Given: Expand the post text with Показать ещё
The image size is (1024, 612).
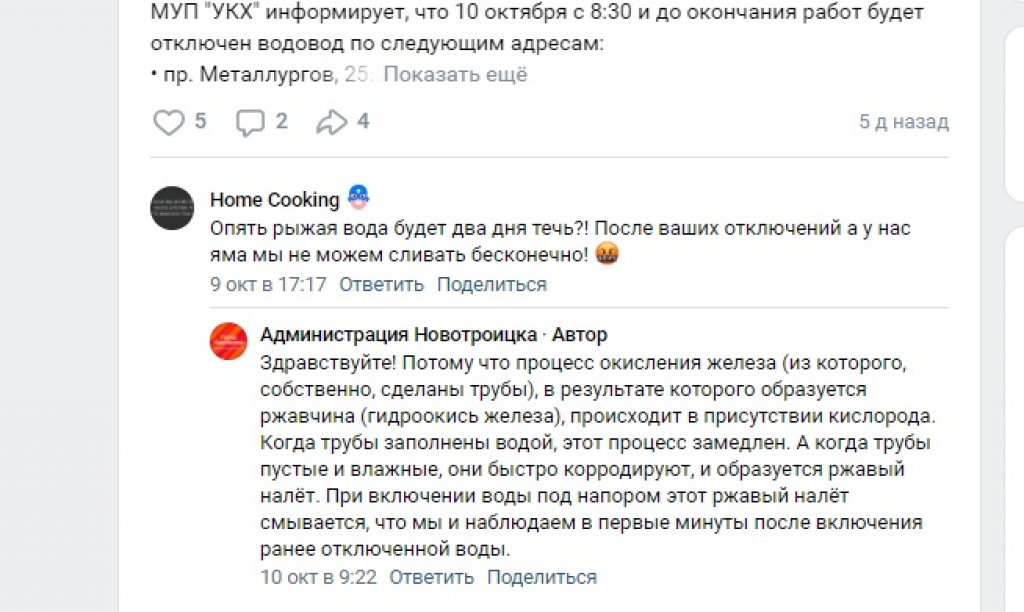Looking at the screenshot, I should pyautogui.click(x=456, y=75).
